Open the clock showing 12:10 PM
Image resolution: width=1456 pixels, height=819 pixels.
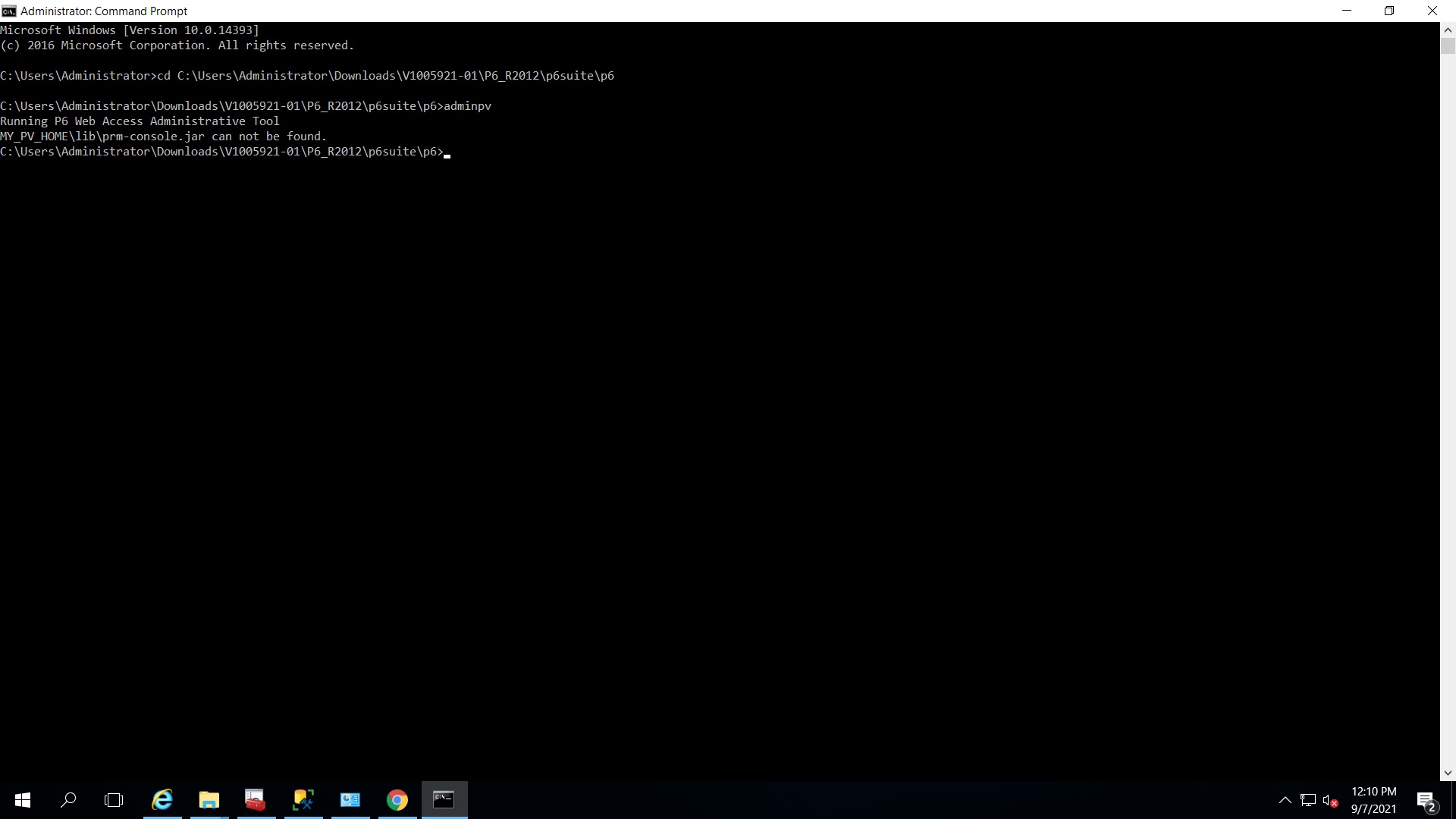(1373, 800)
